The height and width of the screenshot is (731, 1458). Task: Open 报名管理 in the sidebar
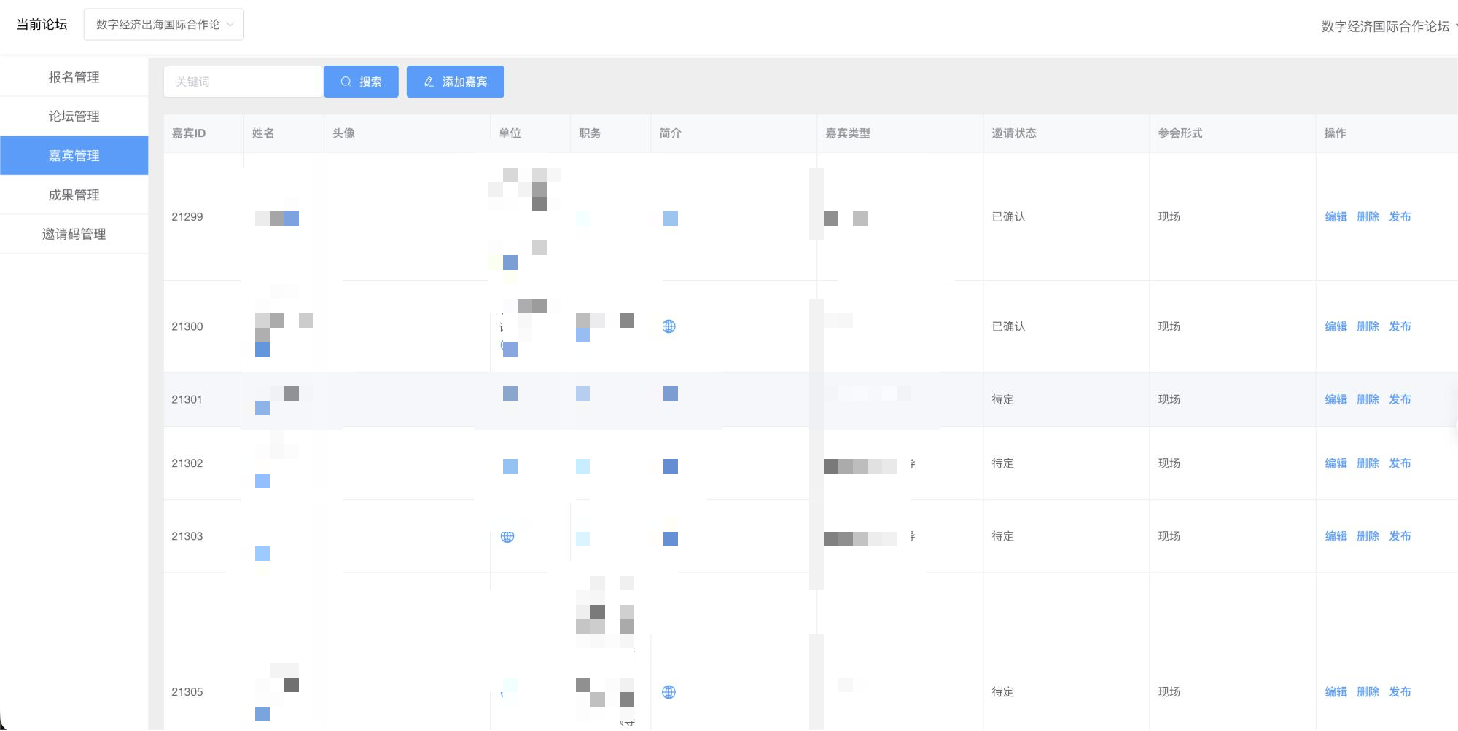point(74,77)
